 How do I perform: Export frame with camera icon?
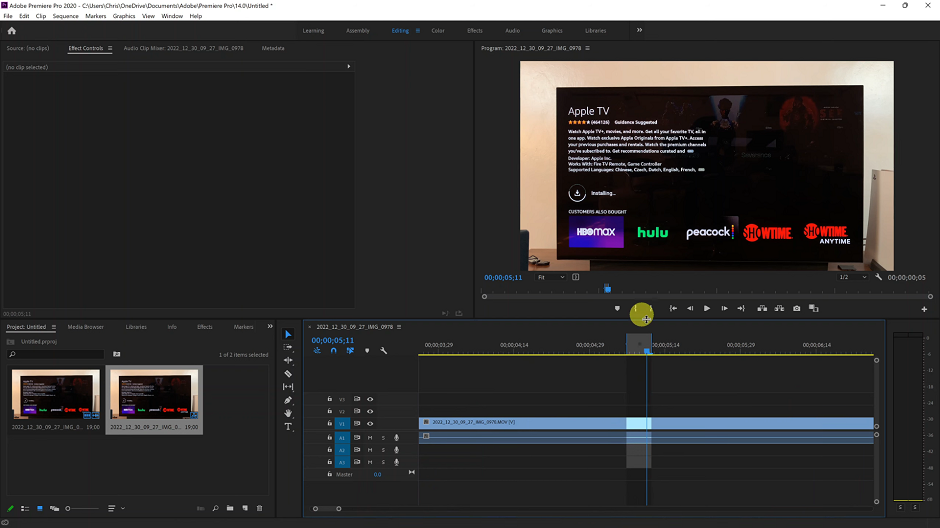click(x=797, y=309)
